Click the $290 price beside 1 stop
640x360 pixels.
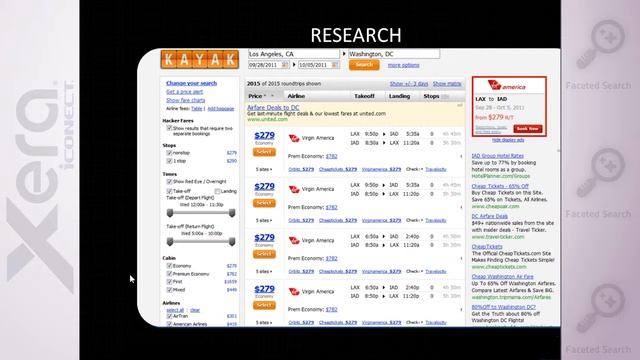[231, 161]
